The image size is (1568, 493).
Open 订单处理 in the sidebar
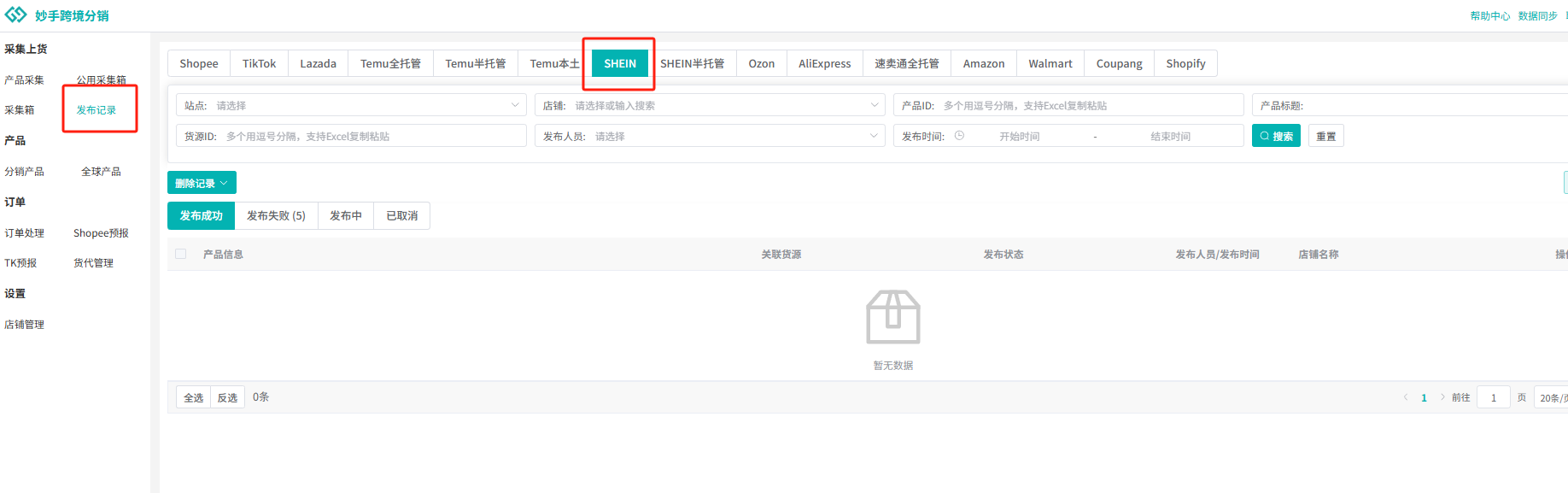pos(24,232)
